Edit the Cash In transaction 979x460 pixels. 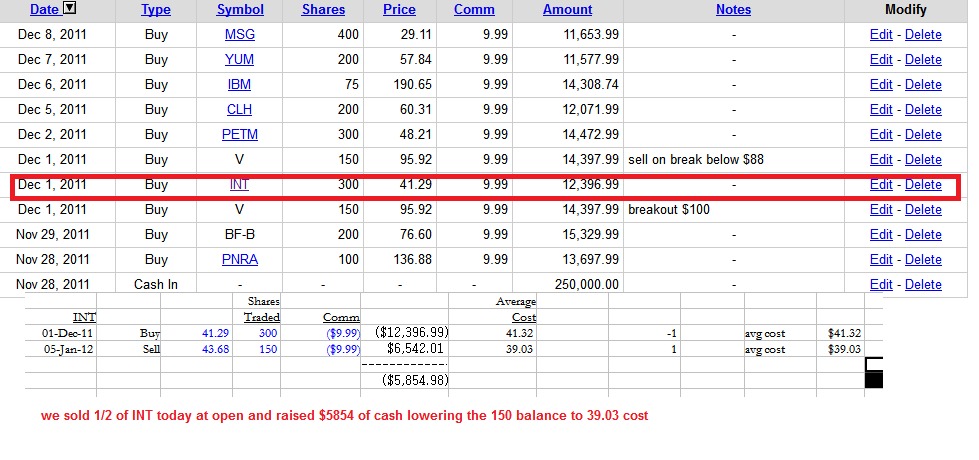click(x=881, y=285)
